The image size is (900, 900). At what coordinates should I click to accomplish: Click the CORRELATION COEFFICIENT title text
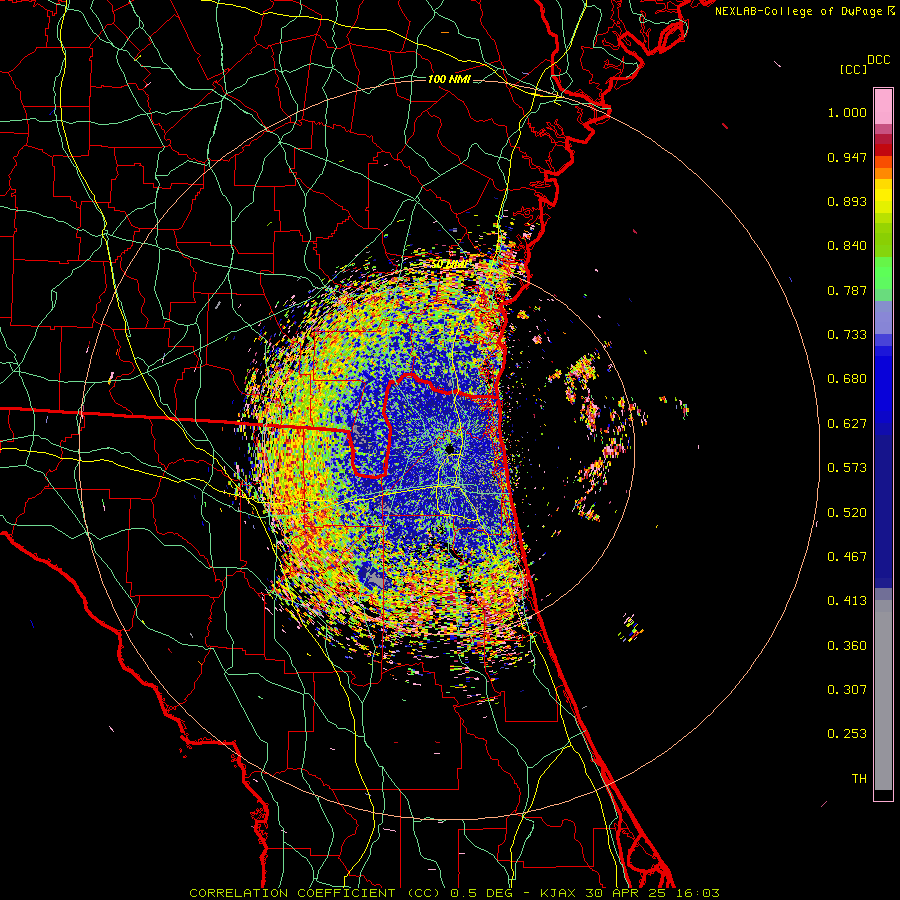(293, 893)
